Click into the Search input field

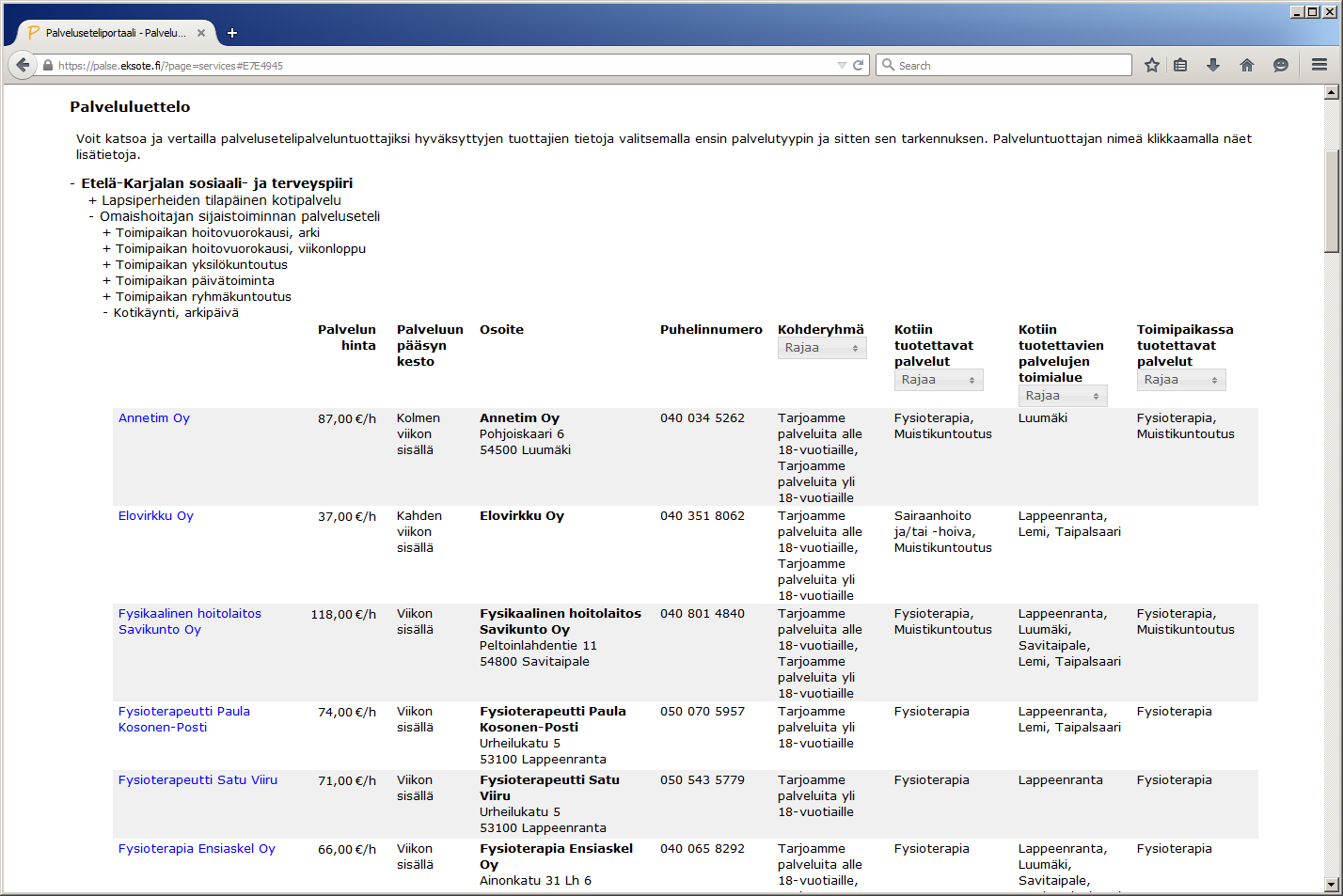[x=1004, y=65]
